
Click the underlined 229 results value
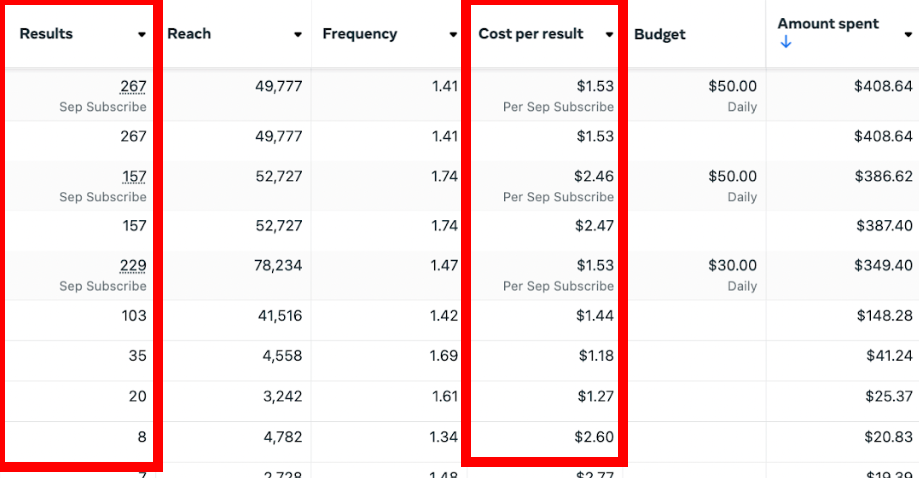tap(133, 266)
